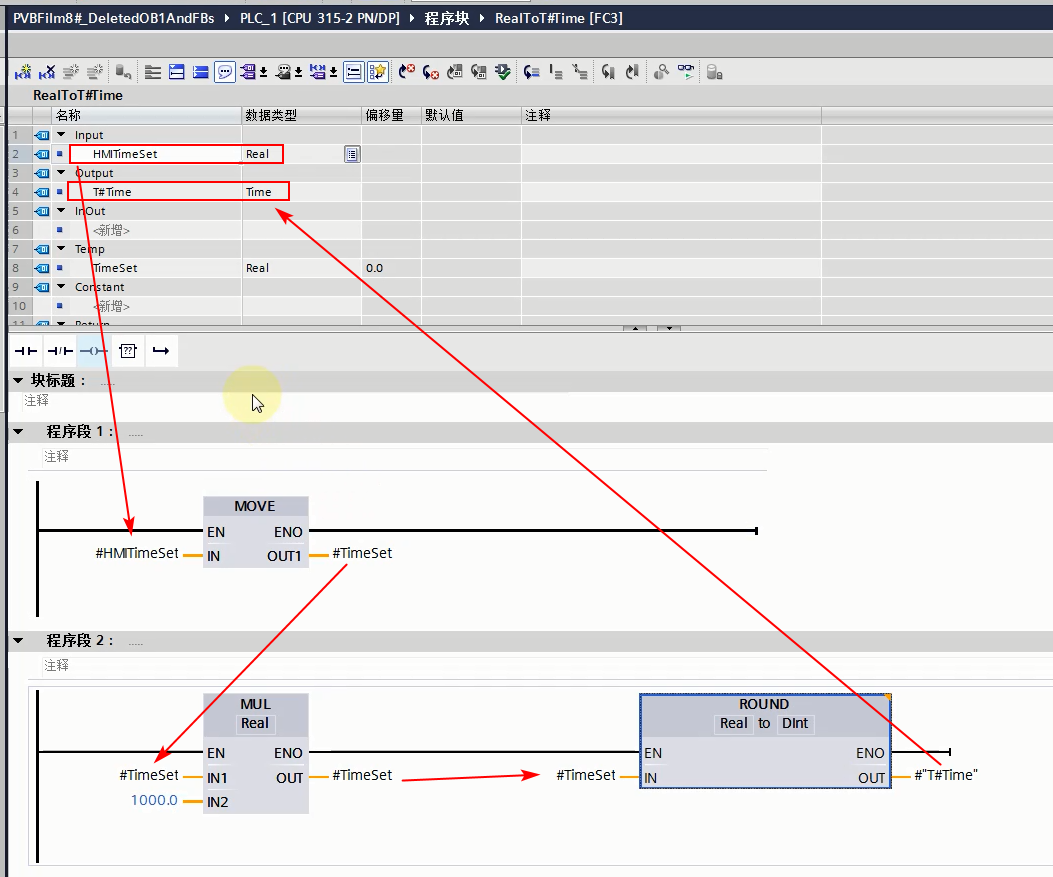Screen dimensions: 1053x877
Task: Insert a normally open contact
Action: (x=26, y=351)
